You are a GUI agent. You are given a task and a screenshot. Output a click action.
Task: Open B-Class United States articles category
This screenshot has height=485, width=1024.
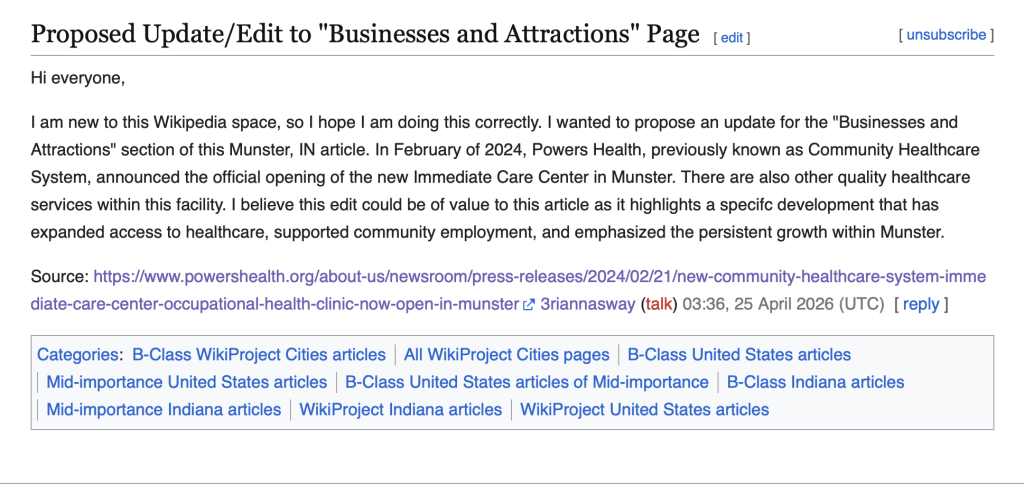pyautogui.click(x=739, y=354)
